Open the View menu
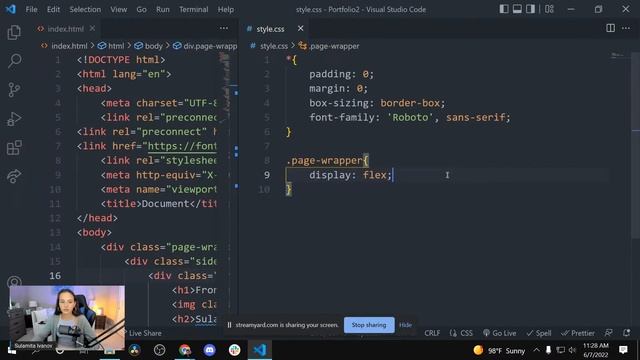This screenshot has width=640, height=360. pos(118,9)
